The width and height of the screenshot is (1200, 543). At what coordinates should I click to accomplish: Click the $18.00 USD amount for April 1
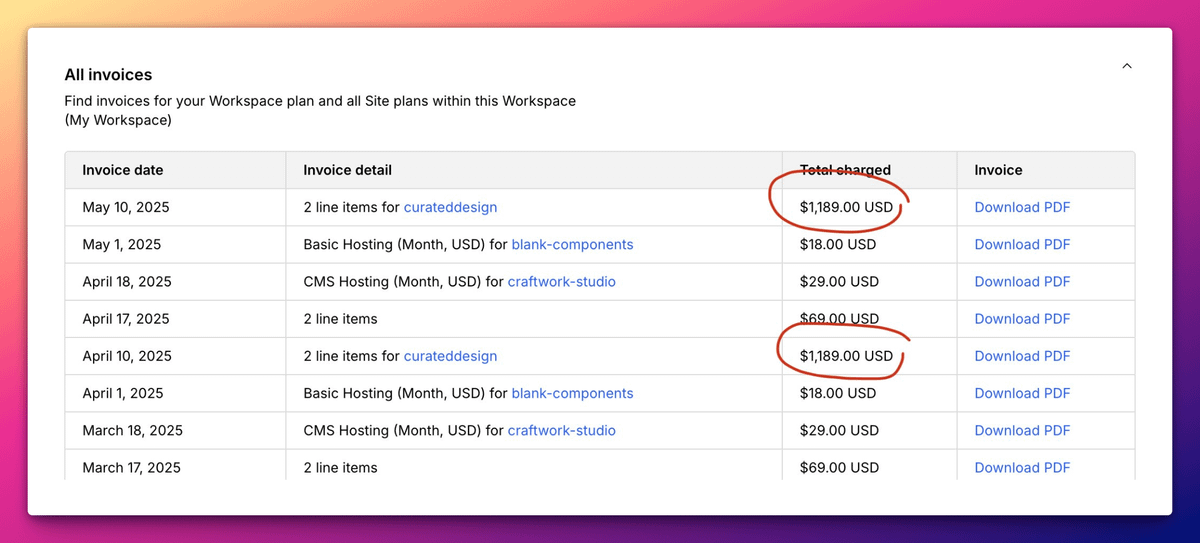[x=838, y=393]
